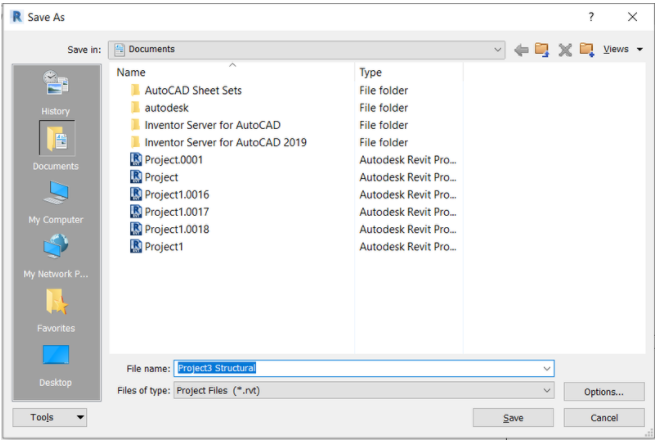Click the Back arrow icon
The image size is (660, 446).
(x=521, y=50)
